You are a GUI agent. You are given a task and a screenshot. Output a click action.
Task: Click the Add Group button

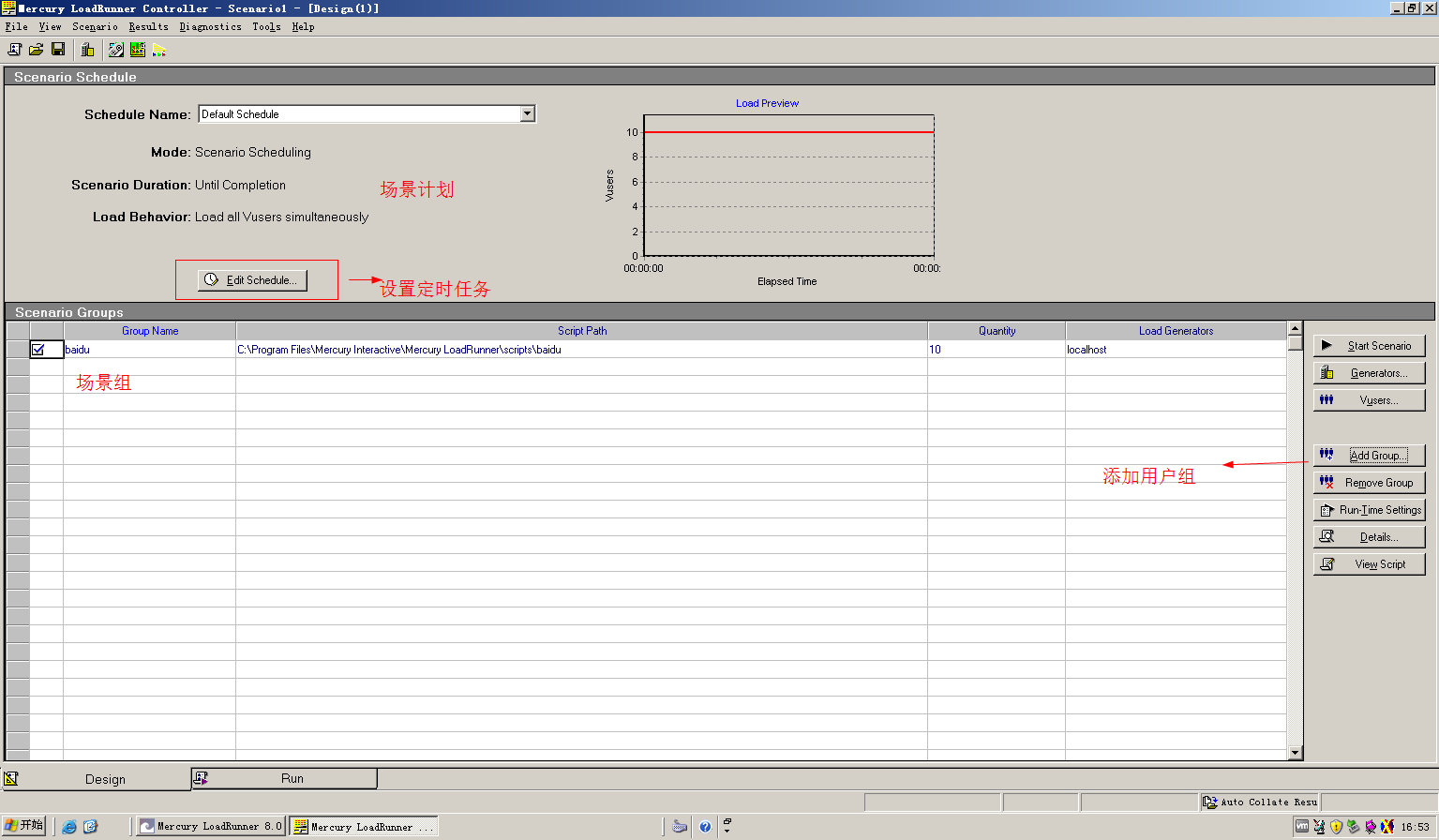click(x=1369, y=455)
